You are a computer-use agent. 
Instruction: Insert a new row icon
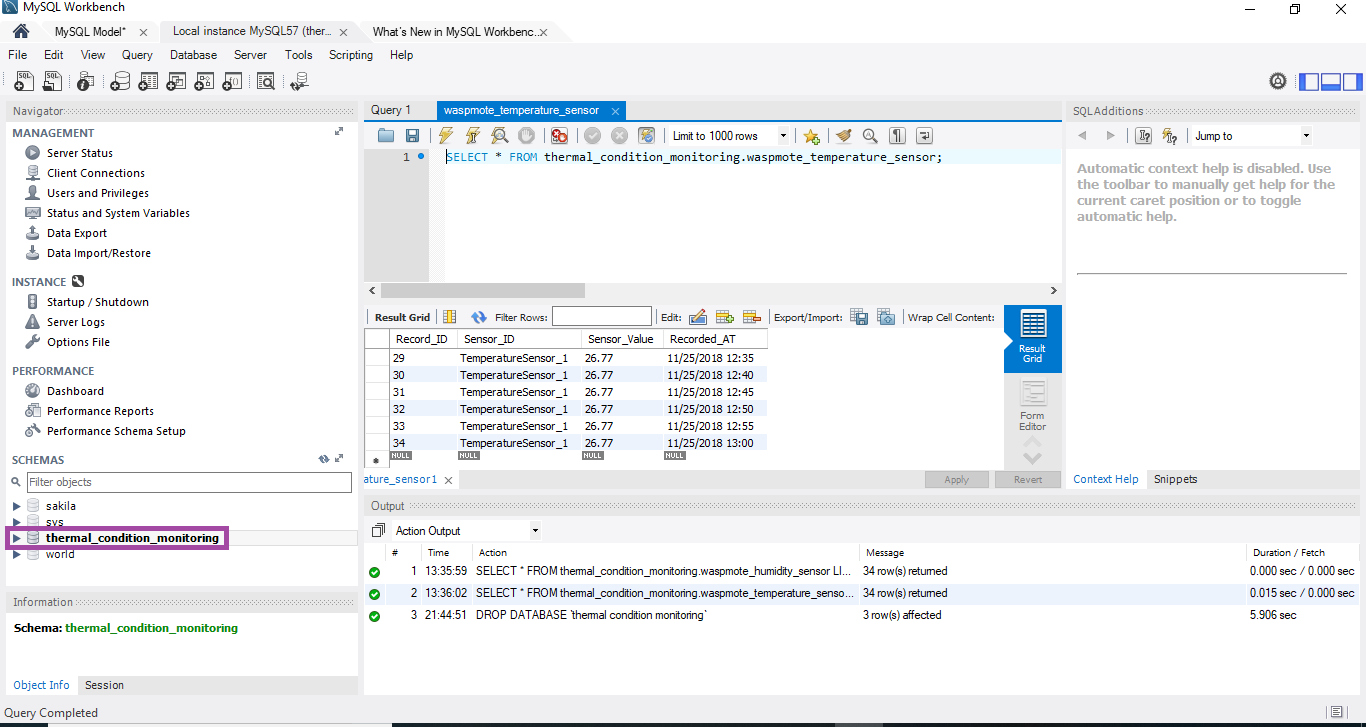[x=725, y=317]
